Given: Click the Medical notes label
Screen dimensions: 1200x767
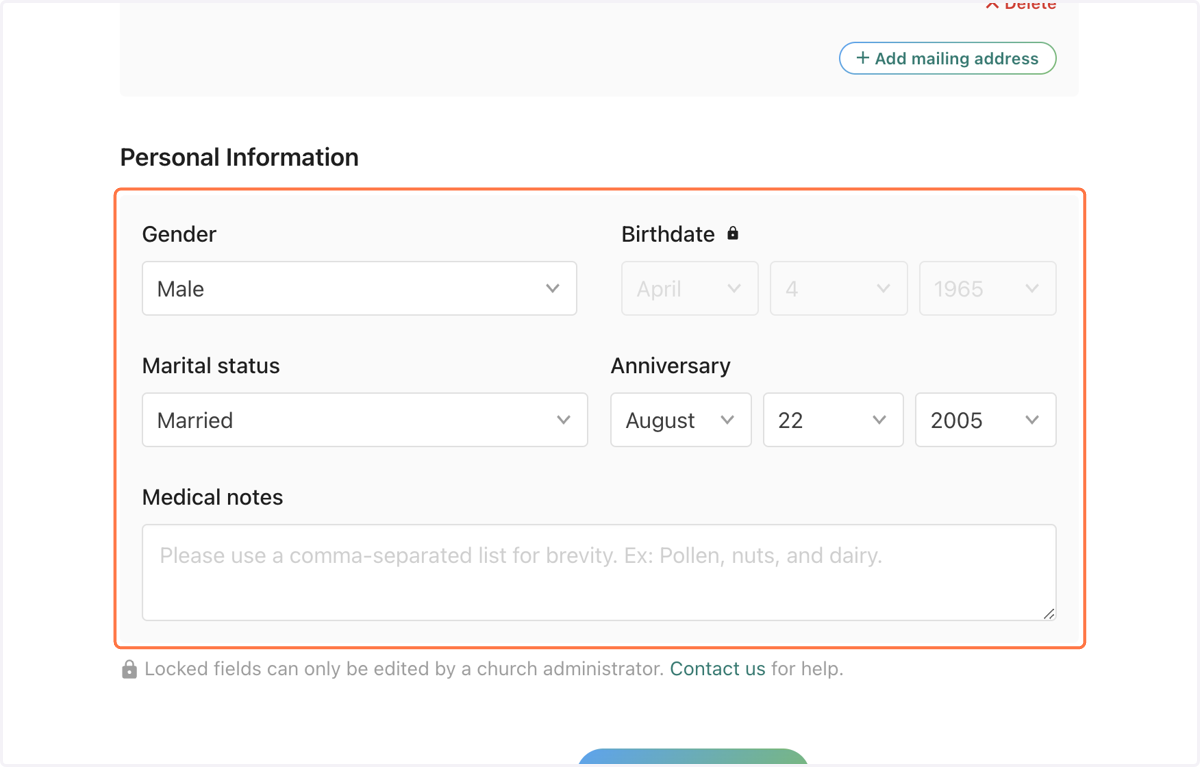Looking at the screenshot, I should (x=213, y=497).
